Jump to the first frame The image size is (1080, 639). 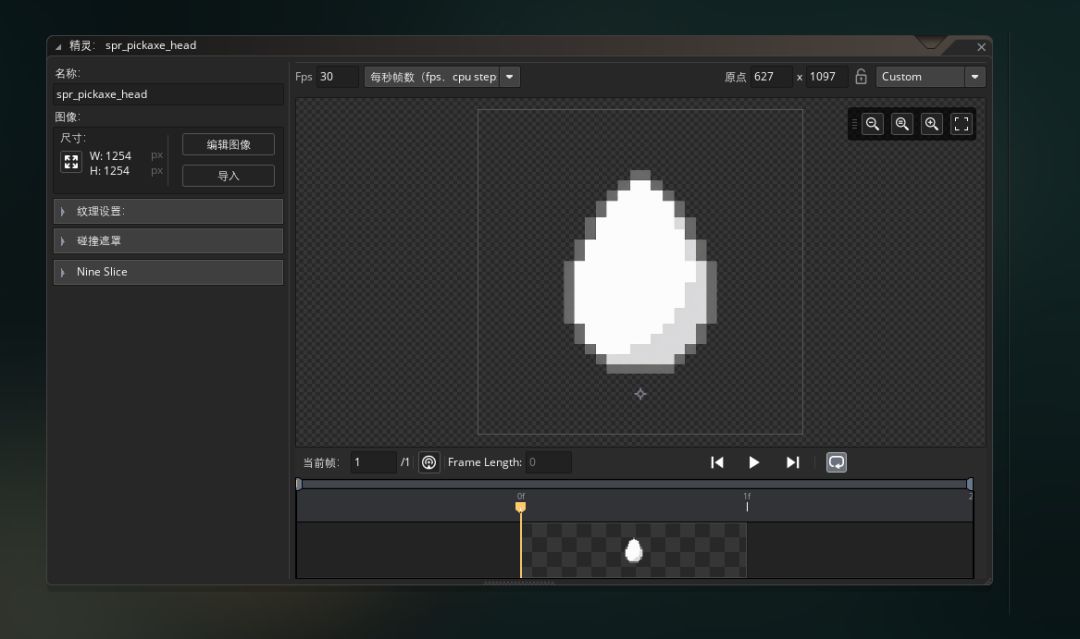coord(717,463)
